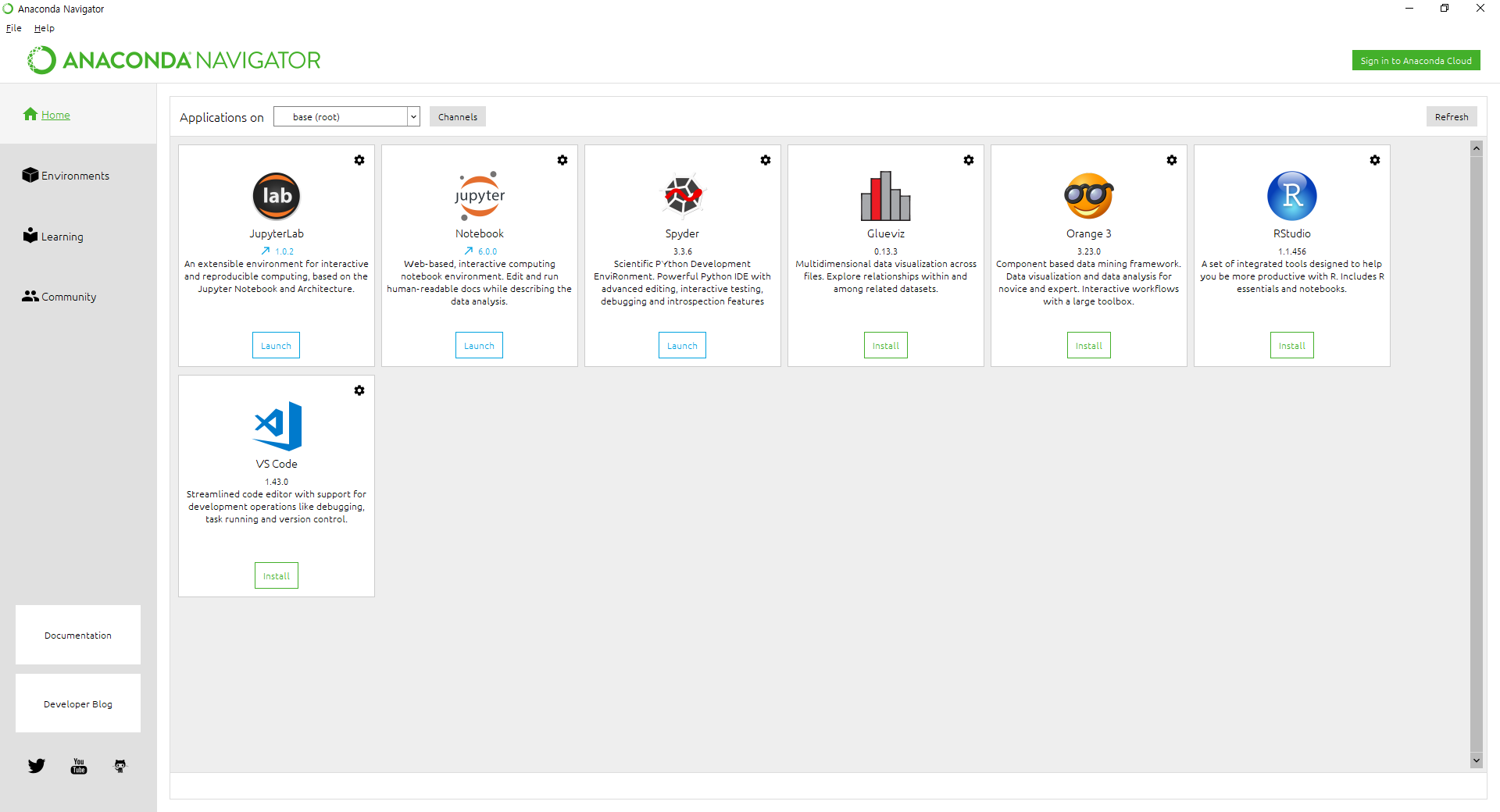Click the applications vertical scrollbar track

(1477, 454)
